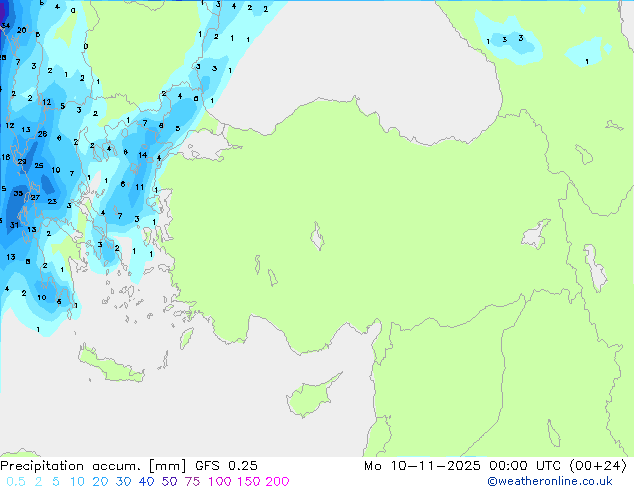Select the 75 legend color value
Viewport: 634px width, 490px height.
(x=192, y=482)
